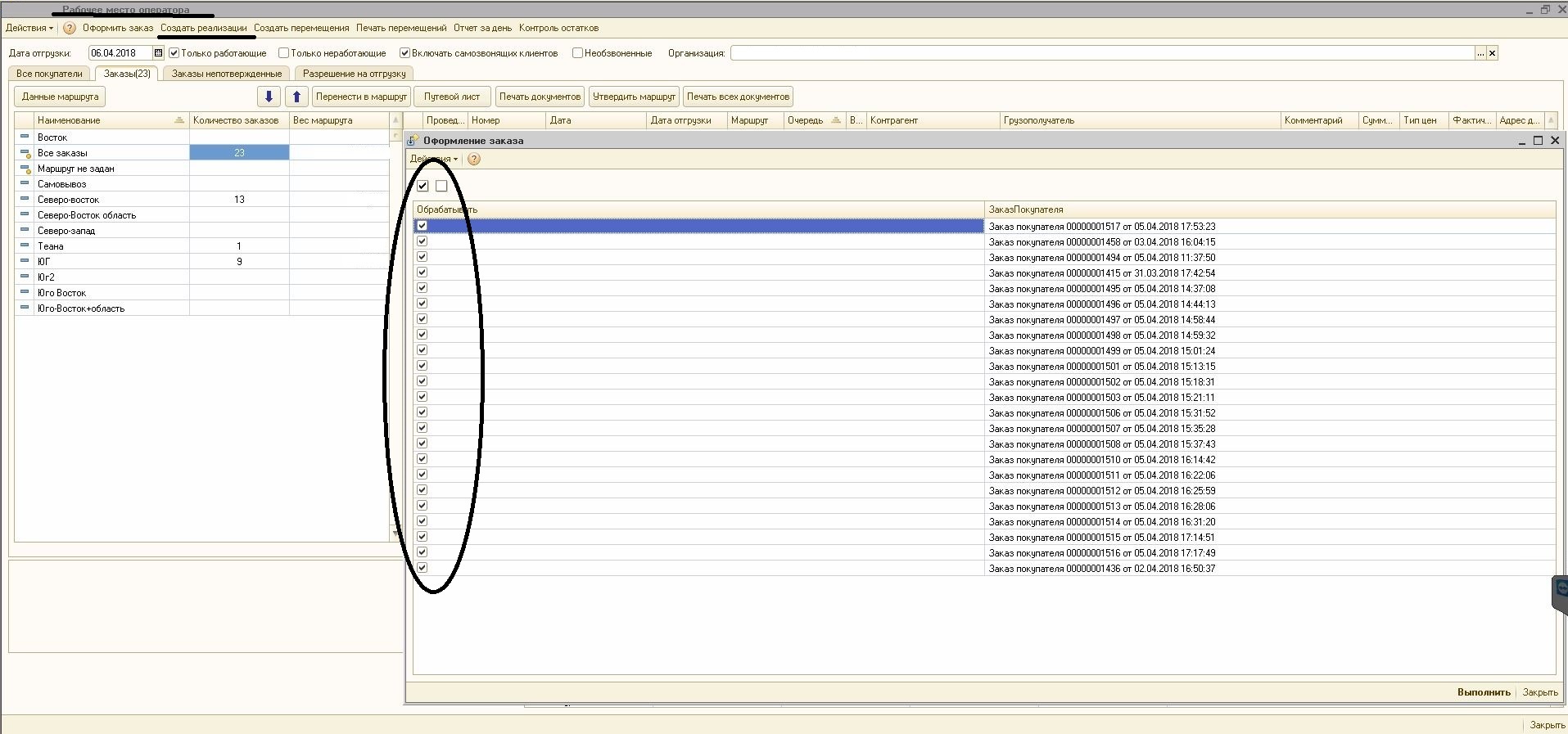This screenshot has width=1568, height=734.
Task: Expand Действия menu in order dialog
Action: 433,159
